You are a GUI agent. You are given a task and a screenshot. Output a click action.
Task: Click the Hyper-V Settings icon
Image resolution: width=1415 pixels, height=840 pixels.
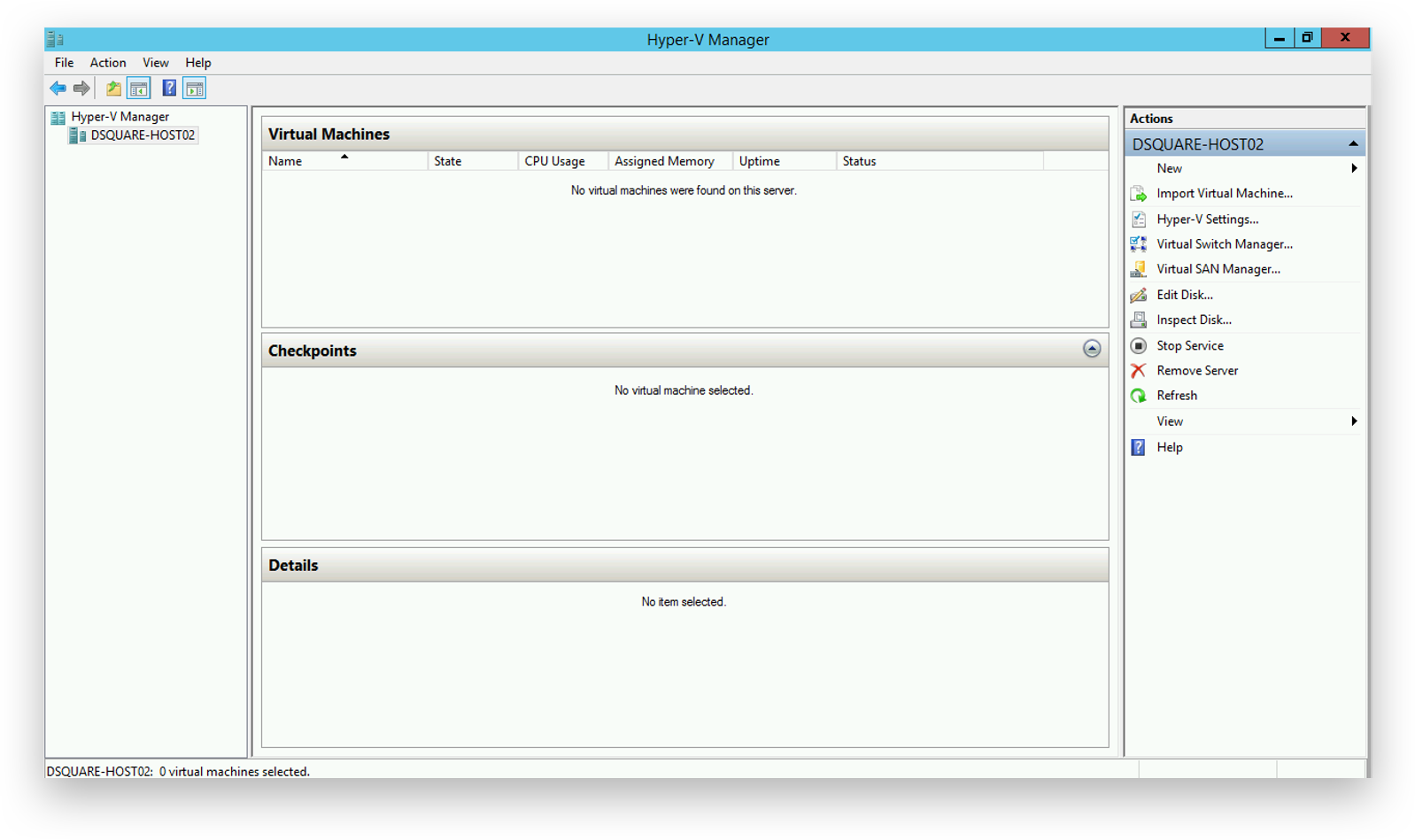coord(1139,220)
